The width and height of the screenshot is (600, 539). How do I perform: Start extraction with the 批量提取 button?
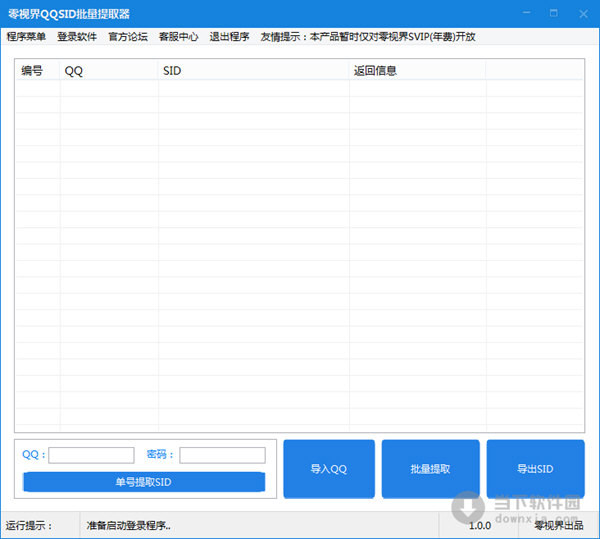point(430,469)
